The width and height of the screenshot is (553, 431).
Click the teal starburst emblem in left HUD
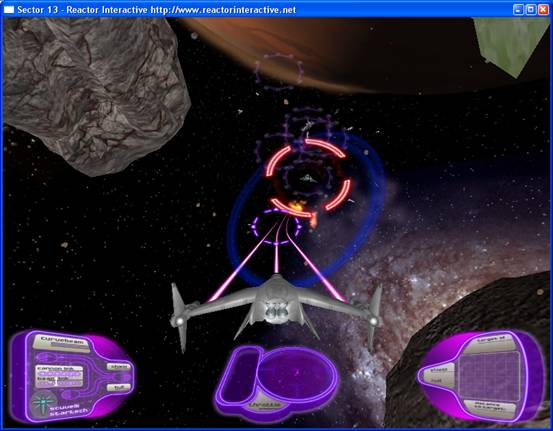click(x=43, y=403)
